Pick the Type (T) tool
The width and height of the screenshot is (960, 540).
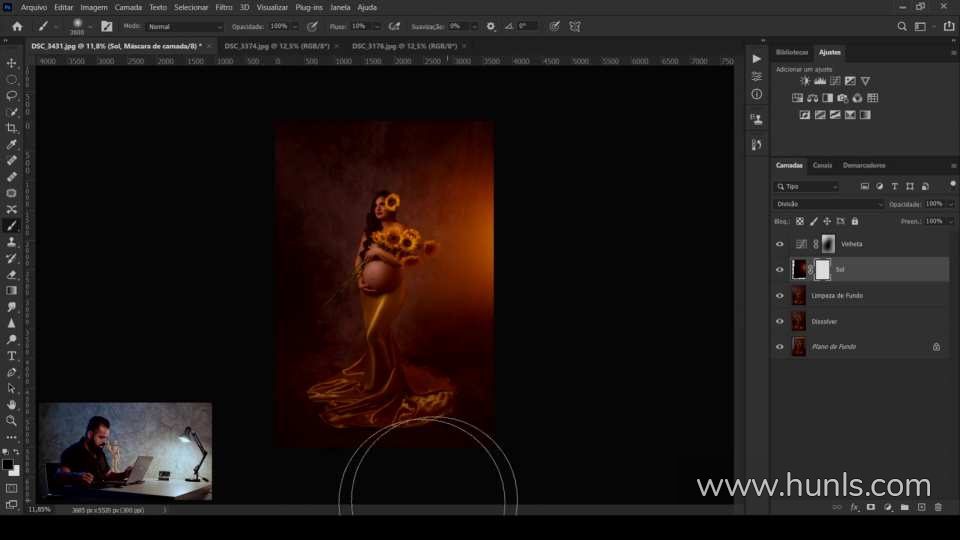[12, 356]
